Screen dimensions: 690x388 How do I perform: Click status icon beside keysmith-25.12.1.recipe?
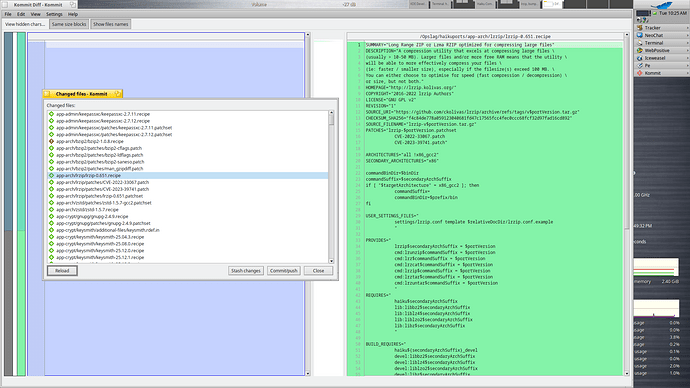[x=51, y=257]
